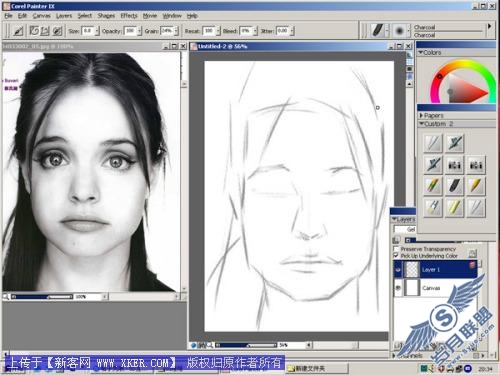
Task: Select the Layer 1 thumbnail
Action: pyautogui.click(x=412, y=269)
